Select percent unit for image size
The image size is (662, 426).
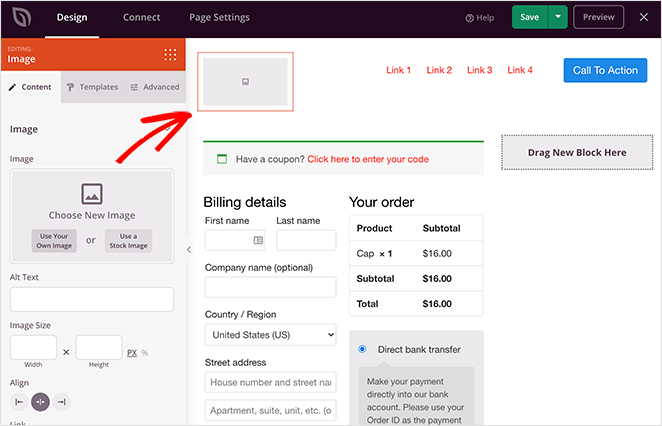click(145, 353)
